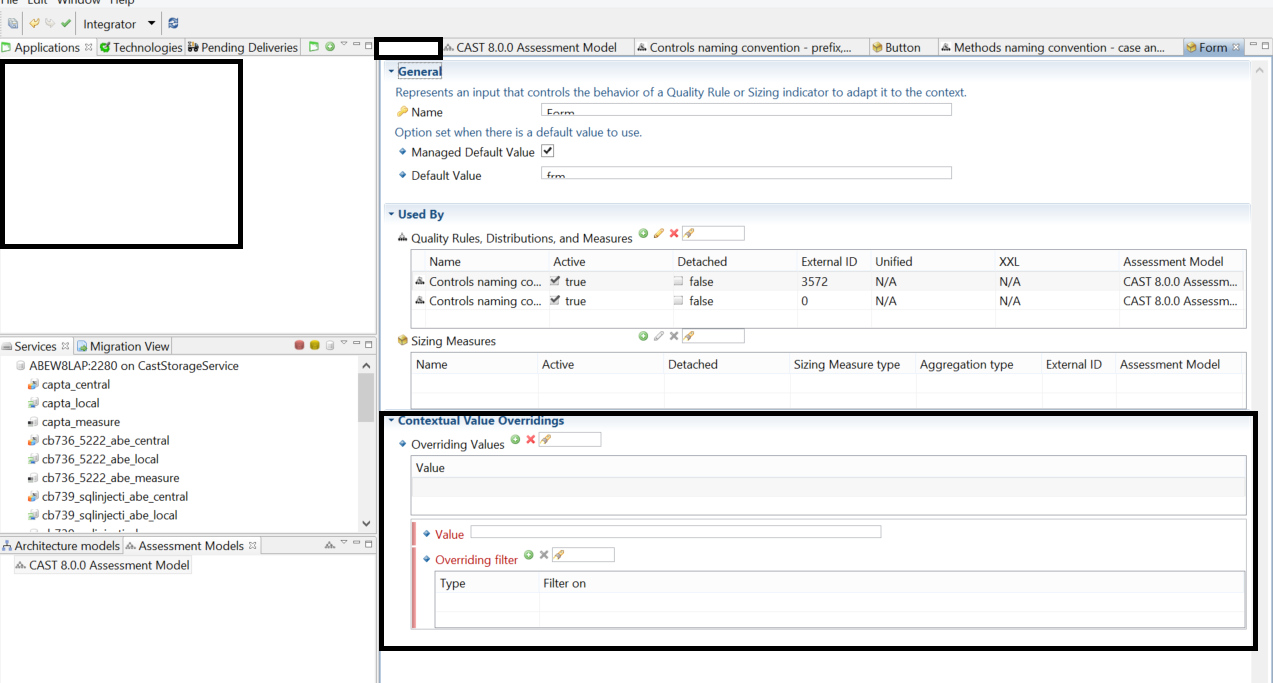Collapse the Contextual Value Overridings section
This screenshot has height=683, width=1273.
click(391, 421)
